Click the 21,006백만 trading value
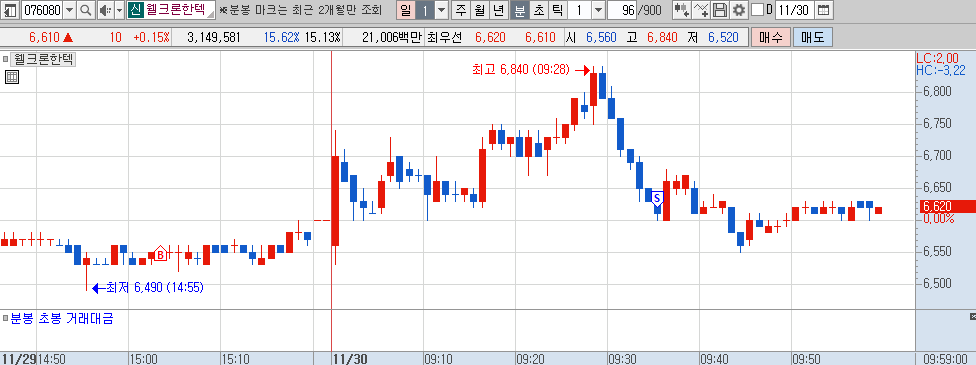The image size is (976, 365). (393, 37)
